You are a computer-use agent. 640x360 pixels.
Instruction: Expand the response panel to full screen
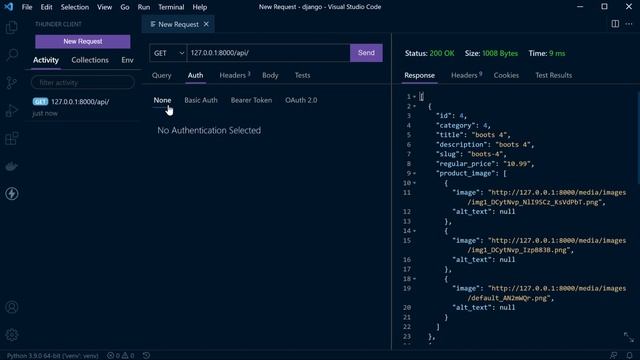click(629, 337)
